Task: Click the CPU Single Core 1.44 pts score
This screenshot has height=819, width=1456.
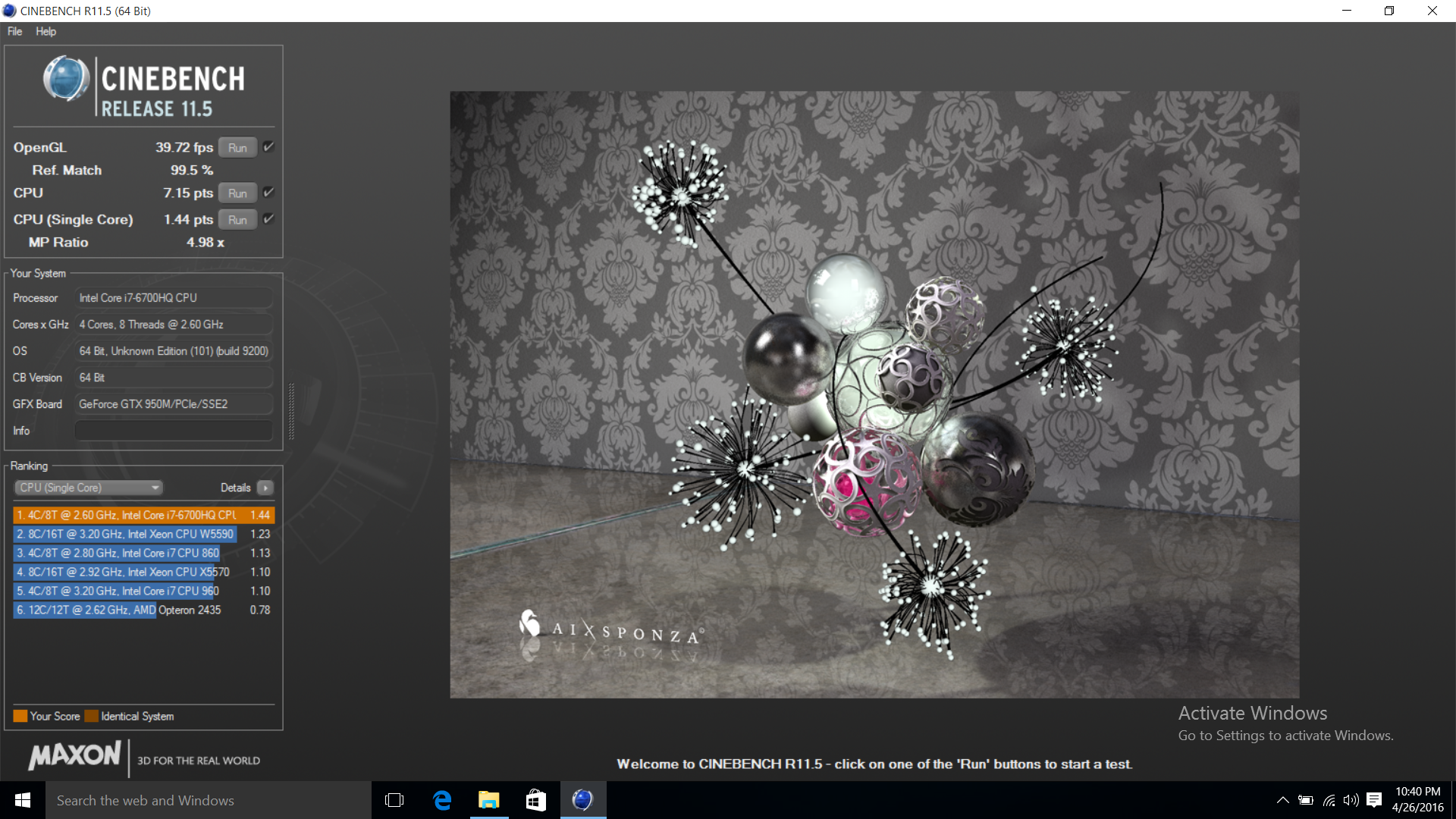Action: [188, 219]
